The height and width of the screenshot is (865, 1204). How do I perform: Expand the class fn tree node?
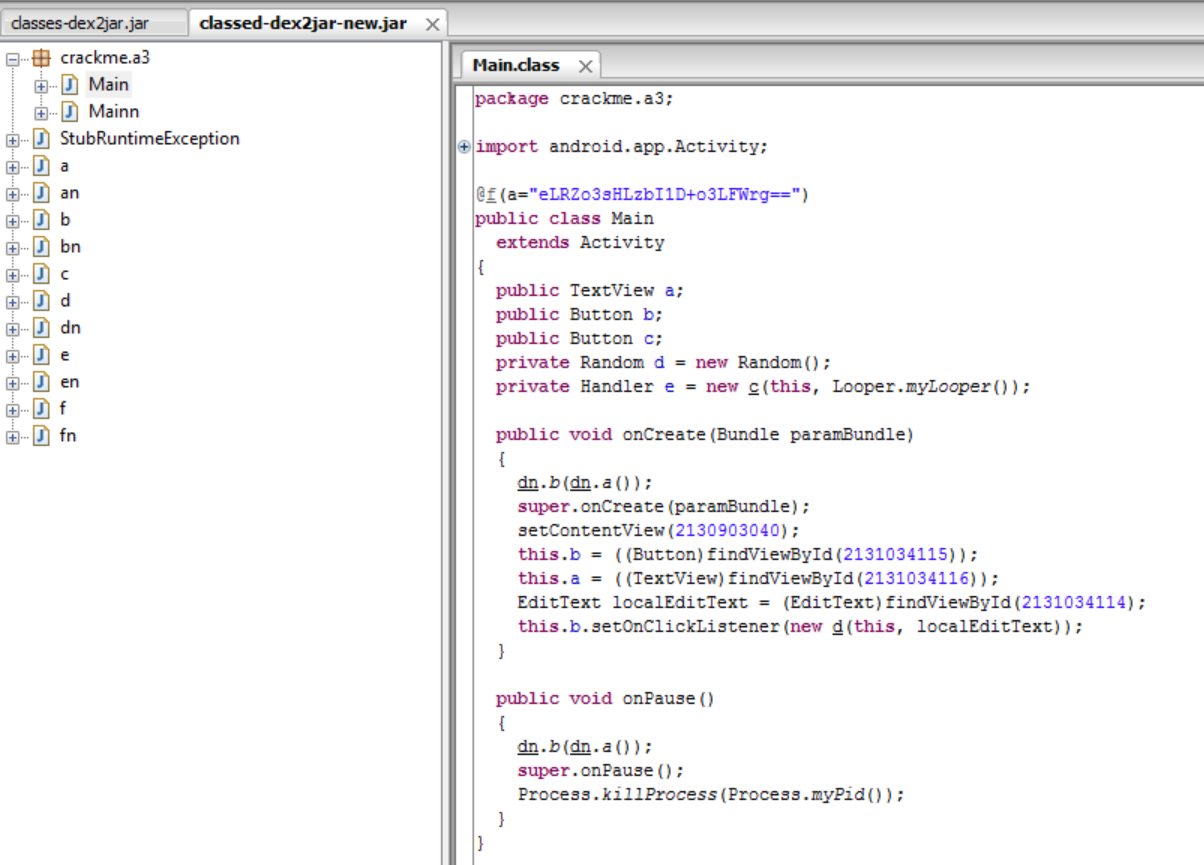pos(12,436)
